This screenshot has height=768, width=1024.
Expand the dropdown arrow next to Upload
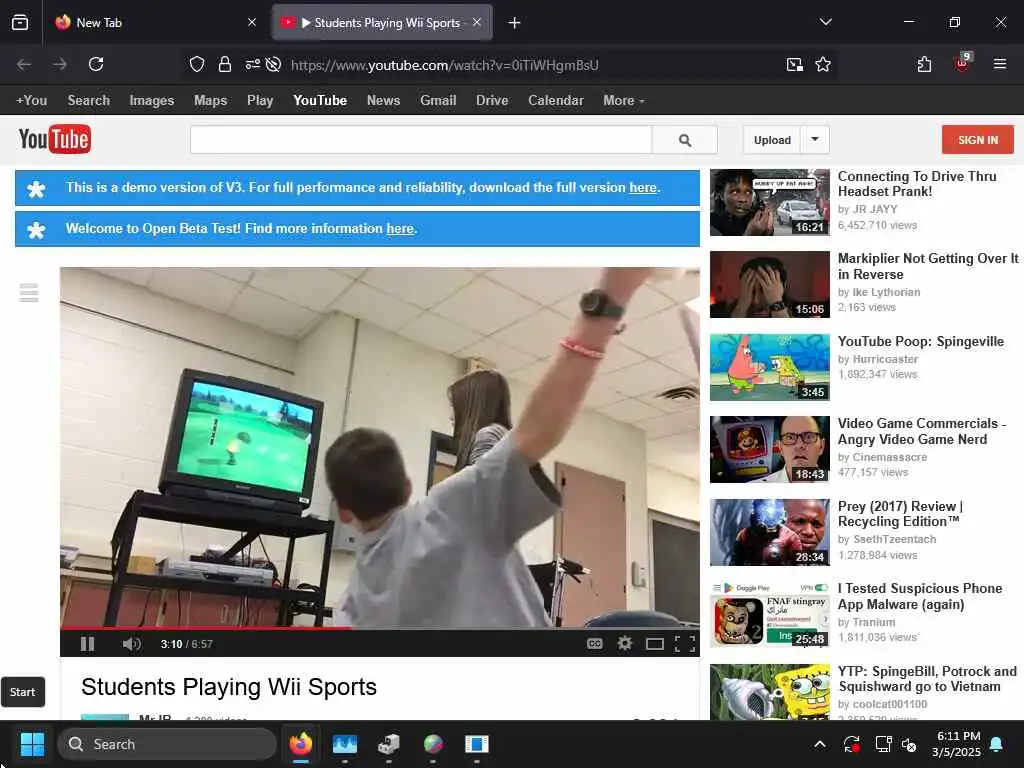(x=815, y=139)
